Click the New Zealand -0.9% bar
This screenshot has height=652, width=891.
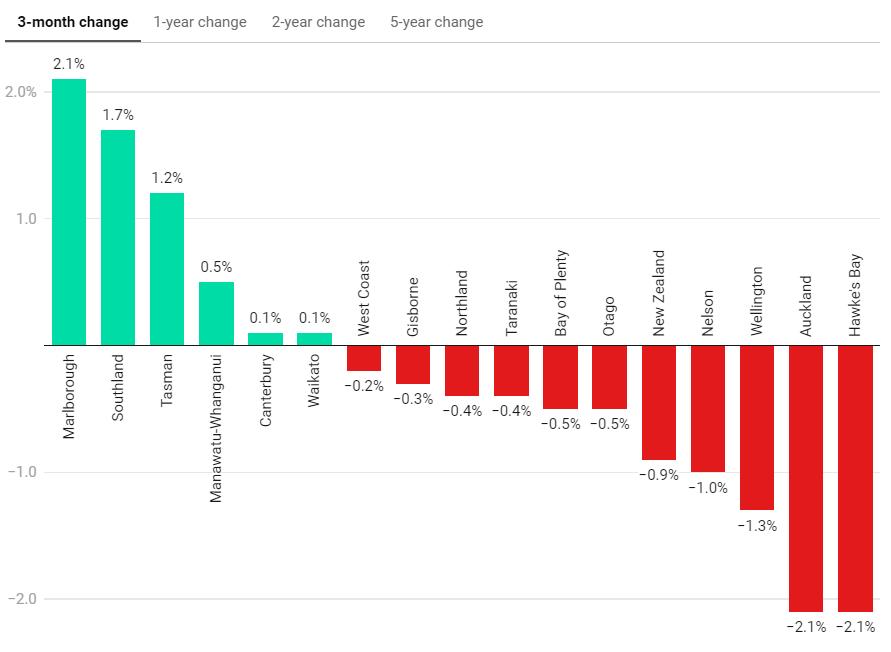click(659, 402)
